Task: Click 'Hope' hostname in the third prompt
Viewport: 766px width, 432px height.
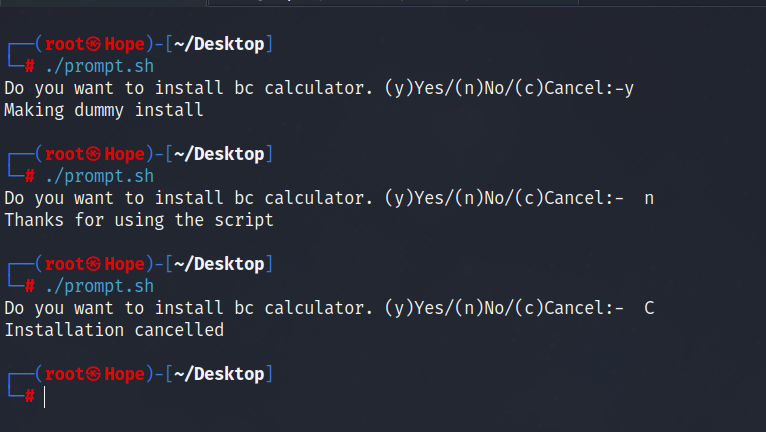Action: click(x=124, y=265)
